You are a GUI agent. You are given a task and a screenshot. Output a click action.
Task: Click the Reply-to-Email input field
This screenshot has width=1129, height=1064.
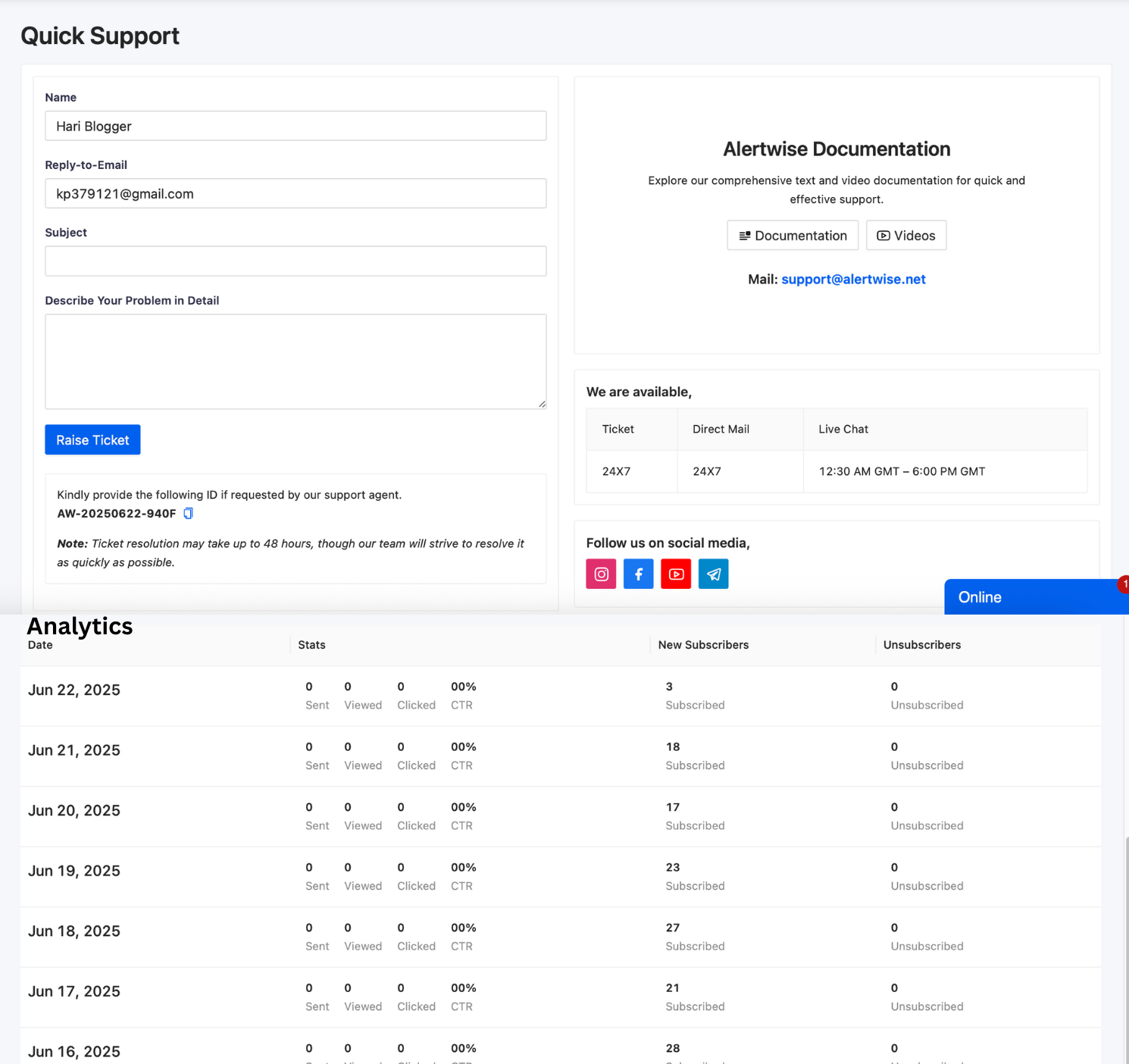coord(296,193)
